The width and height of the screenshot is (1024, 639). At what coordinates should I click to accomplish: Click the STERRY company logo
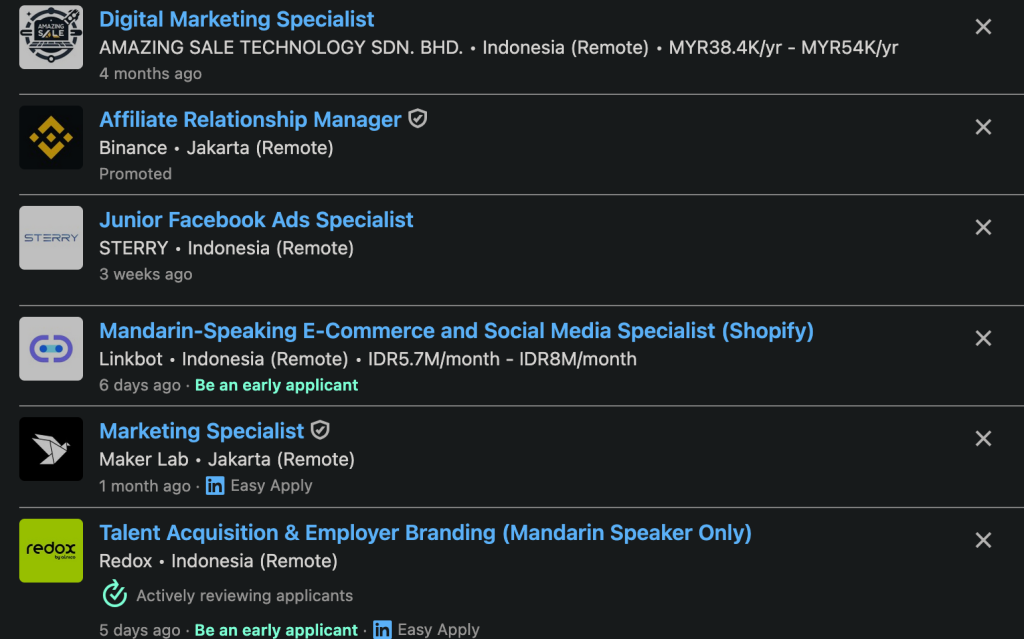click(x=51, y=238)
